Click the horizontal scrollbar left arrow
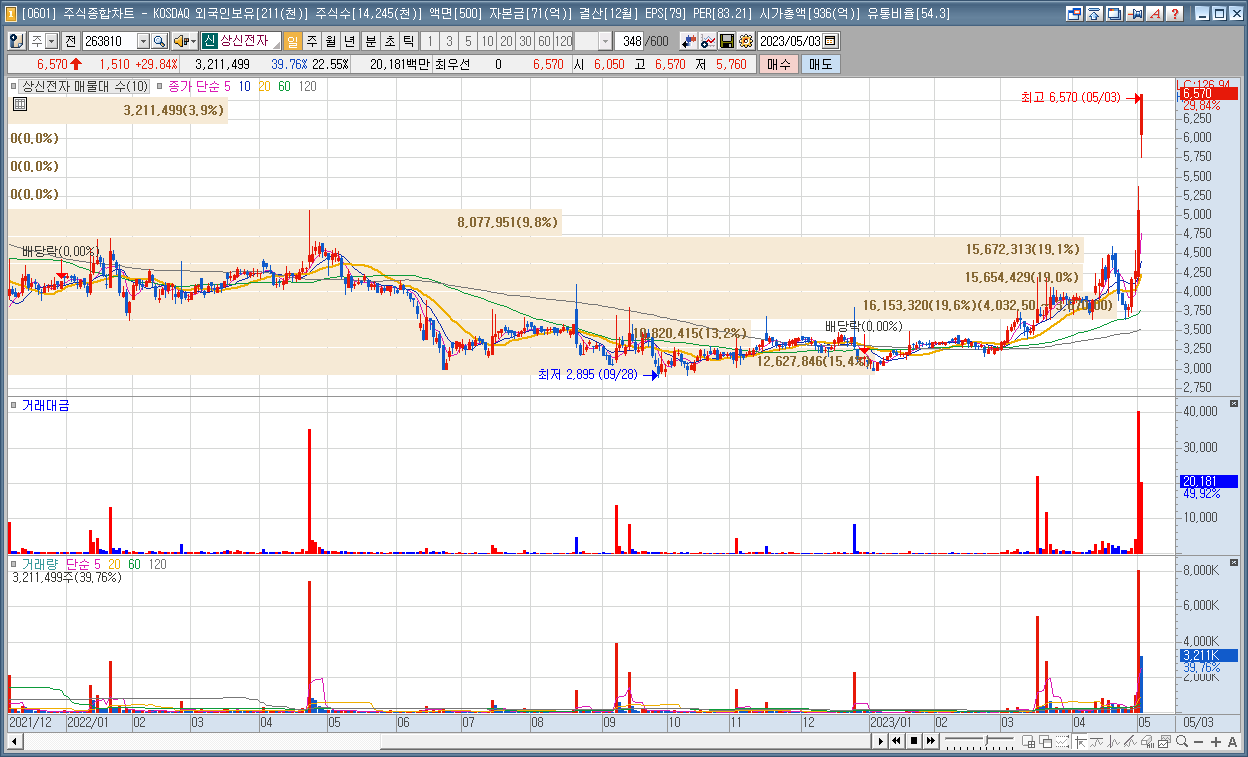The height and width of the screenshot is (757, 1248). (x=14, y=741)
